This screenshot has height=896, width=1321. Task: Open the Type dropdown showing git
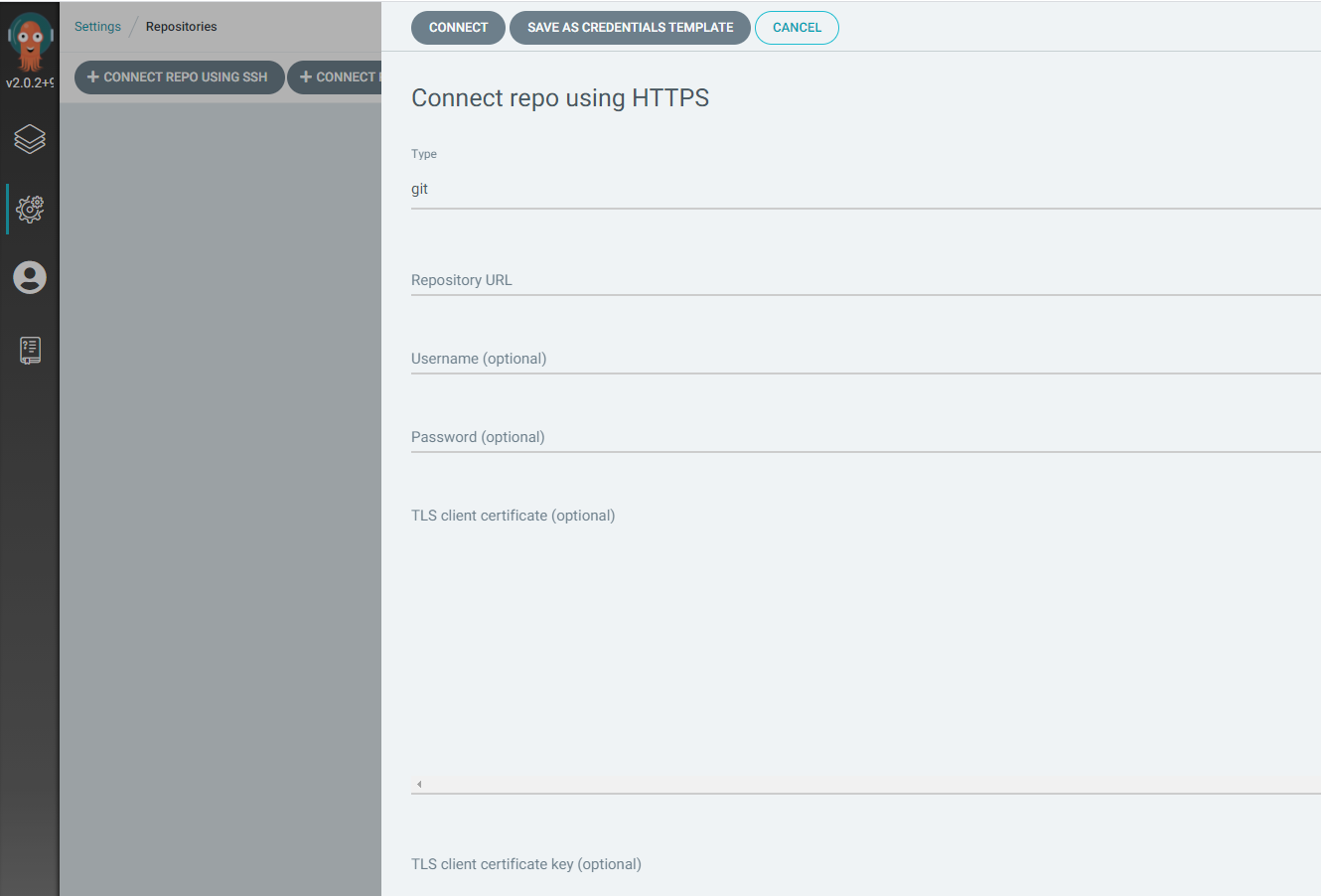tap(866, 189)
